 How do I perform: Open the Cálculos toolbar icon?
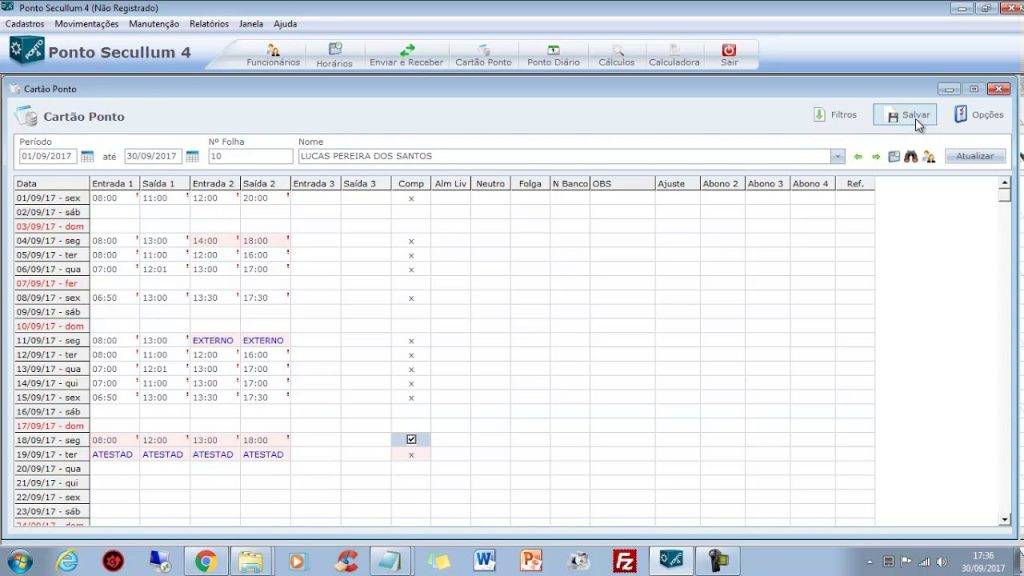coord(616,55)
